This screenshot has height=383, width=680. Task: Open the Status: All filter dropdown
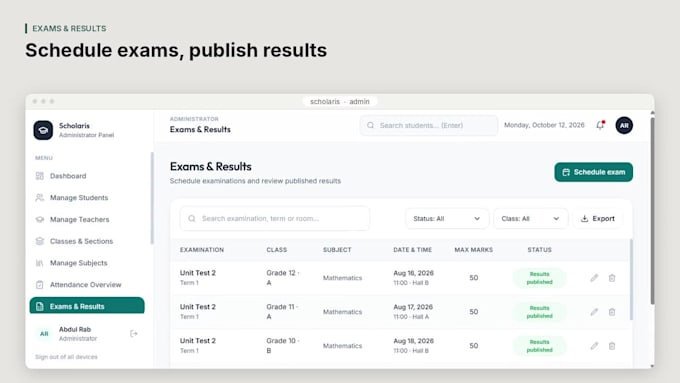point(447,219)
